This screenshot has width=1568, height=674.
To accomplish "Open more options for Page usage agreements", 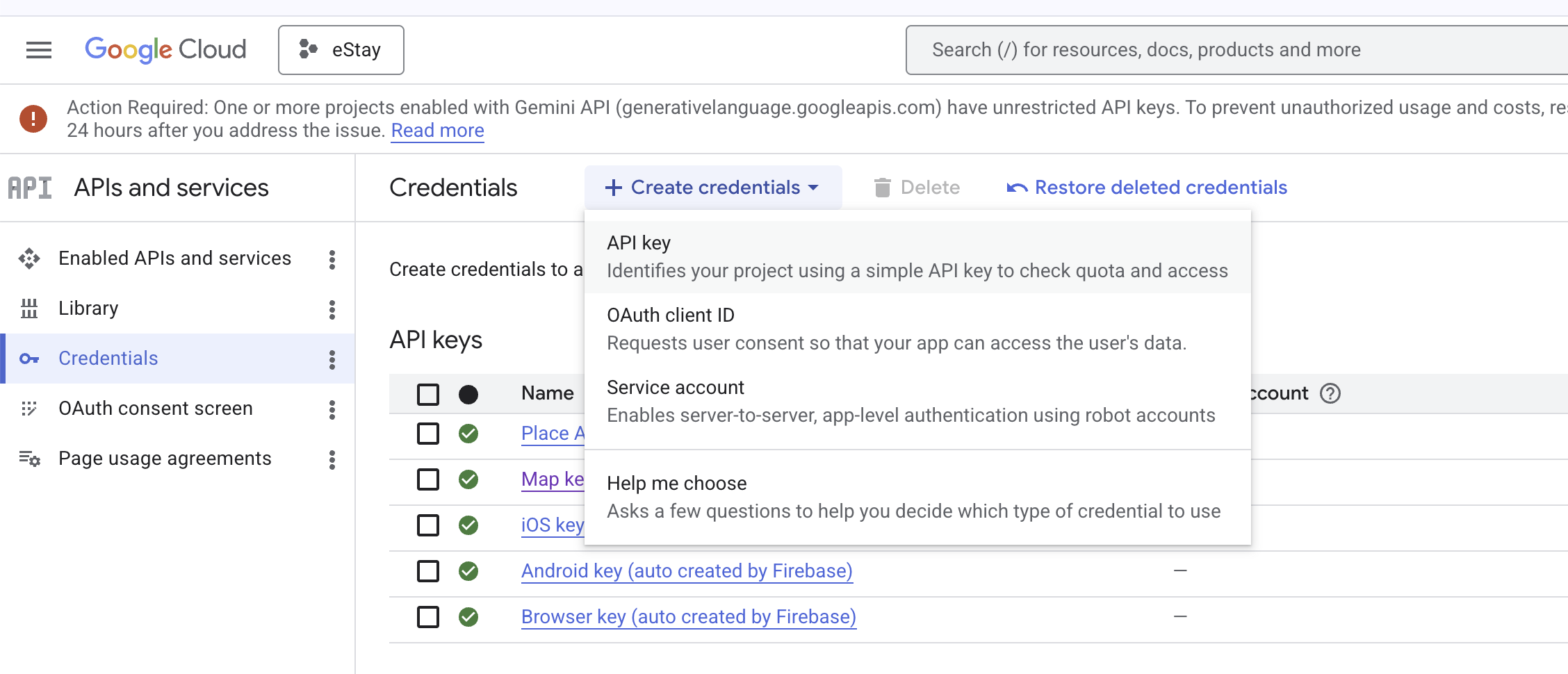I will pos(332,459).
